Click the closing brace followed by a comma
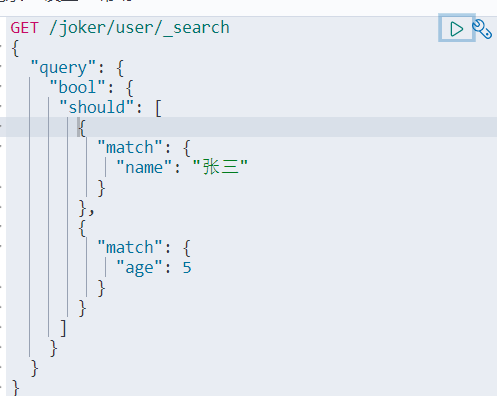497x396 pixels. click(87, 208)
